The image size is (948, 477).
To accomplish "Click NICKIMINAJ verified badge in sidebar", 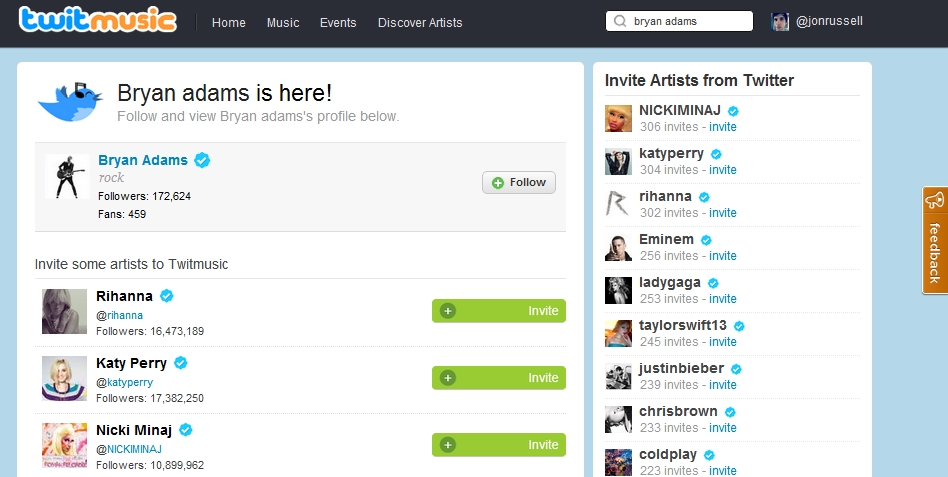I will click(x=733, y=111).
